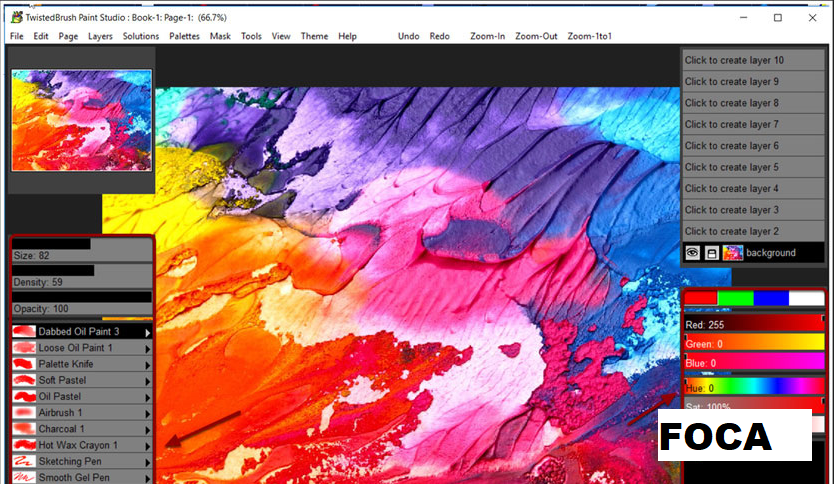Select the Loose Oil Paint 1 brush icon
This screenshot has height=484, width=835.
pyautogui.click(x=24, y=348)
